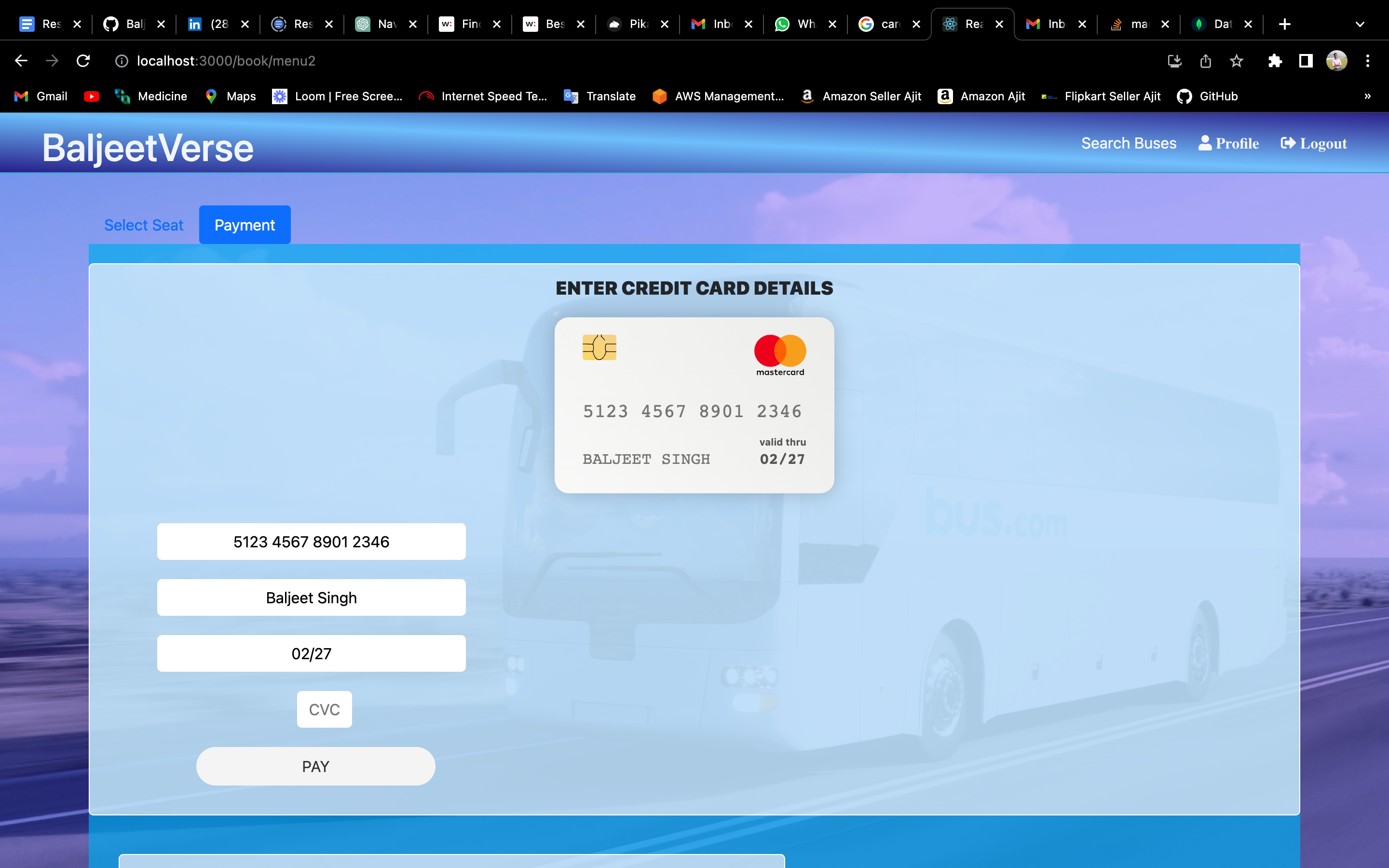
Task: Click the Chrome profile avatar
Action: click(1337, 61)
